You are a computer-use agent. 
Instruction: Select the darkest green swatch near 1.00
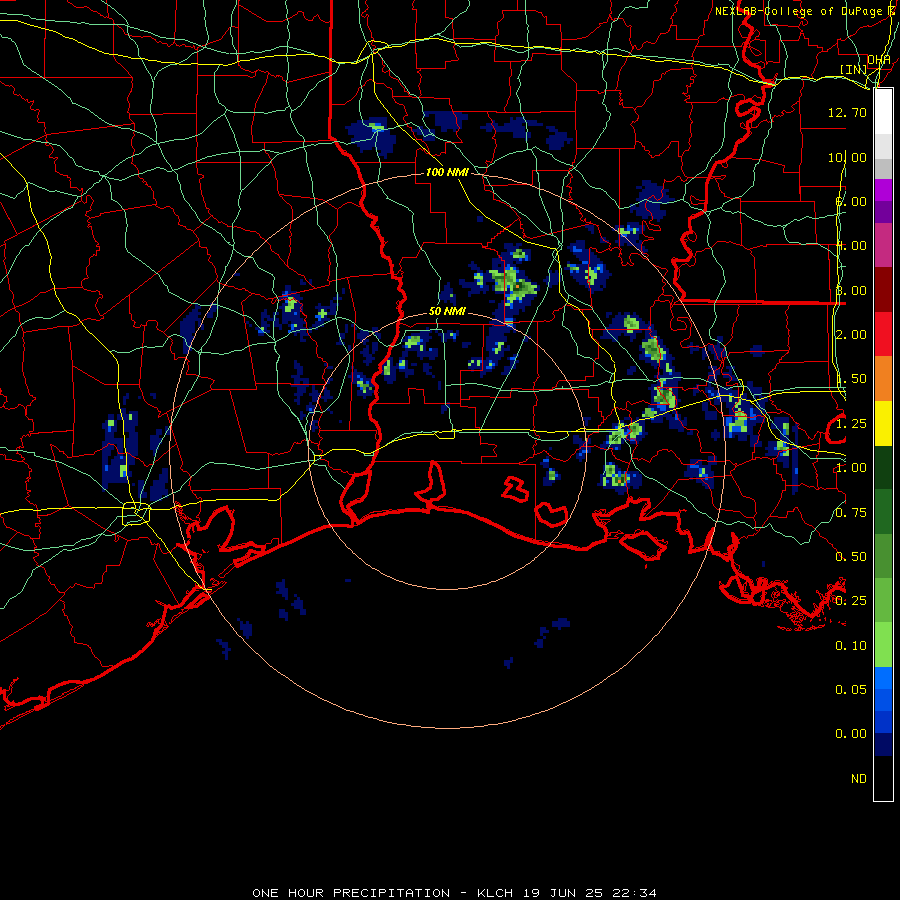(883, 467)
